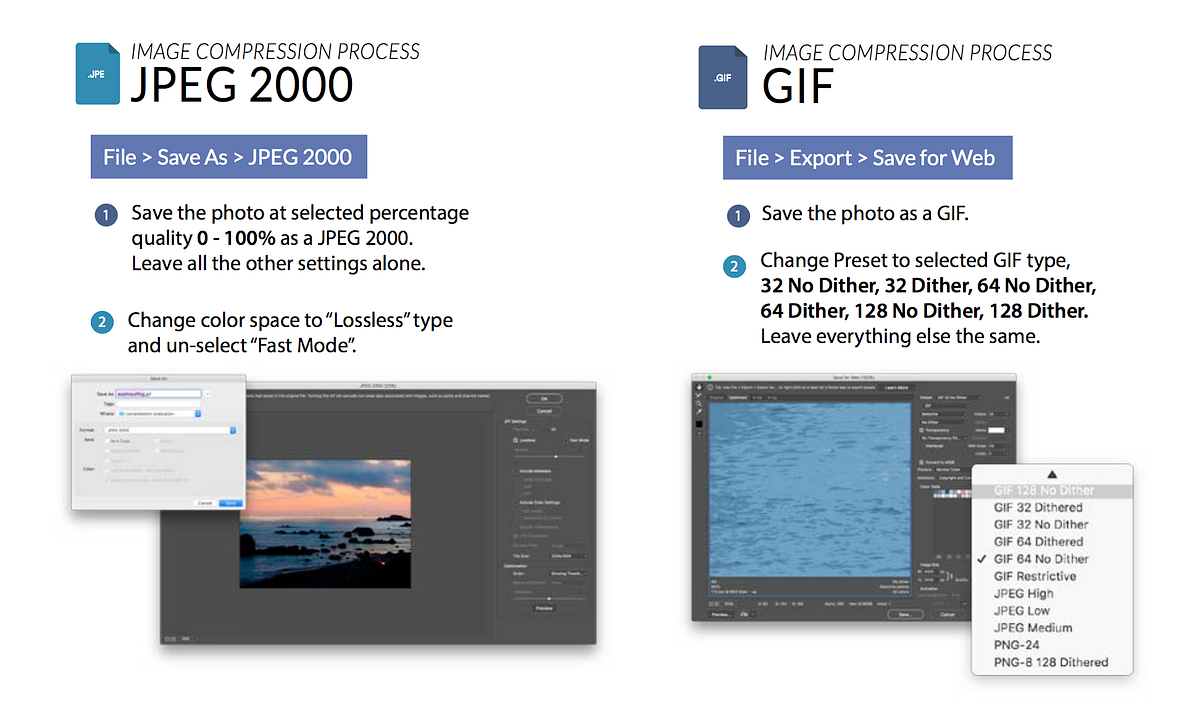Click the blue water preview in Save for Web
Screen dimensions: 1200x712
pyautogui.click(x=810, y=490)
